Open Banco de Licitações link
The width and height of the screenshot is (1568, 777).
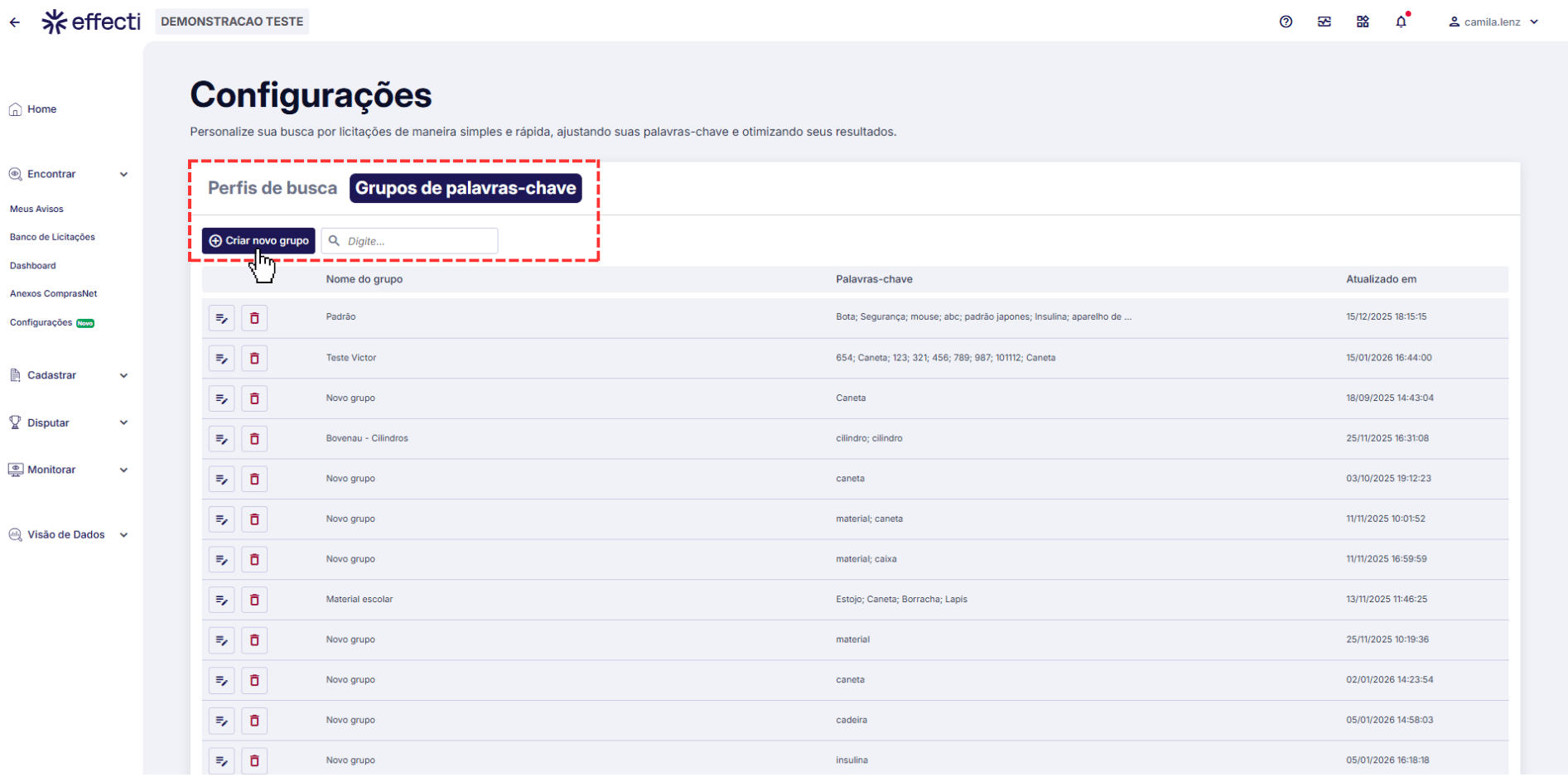(x=52, y=237)
